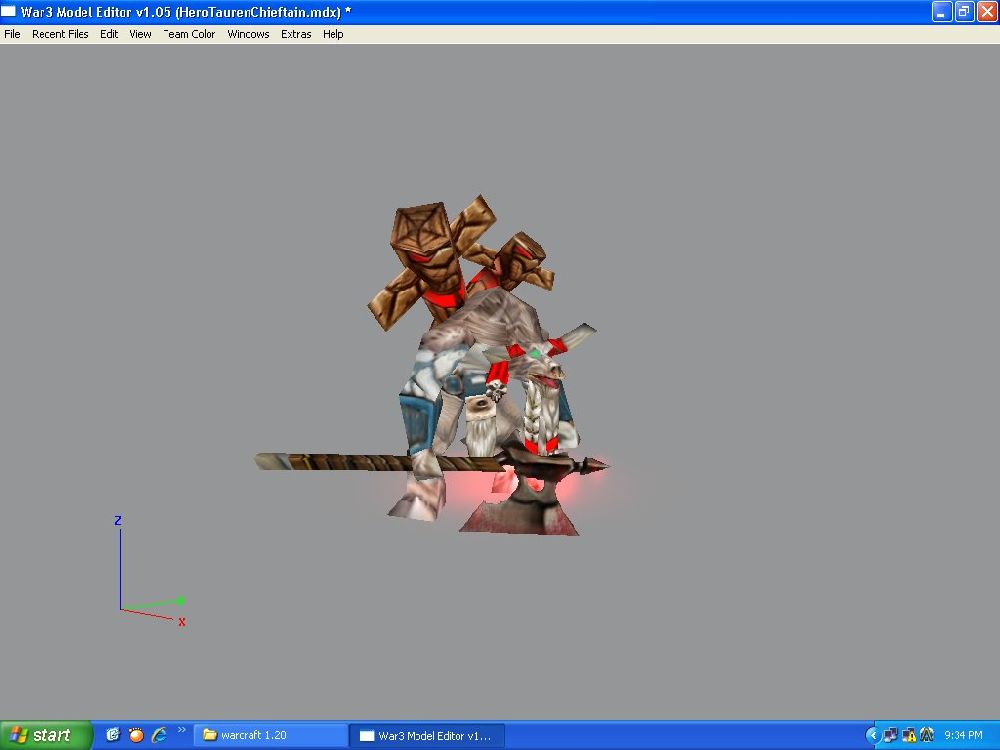Image resolution: width=1000 pixels, height=750 pixels.
Task: Open the Team Color menu
Action: (189, 34)
